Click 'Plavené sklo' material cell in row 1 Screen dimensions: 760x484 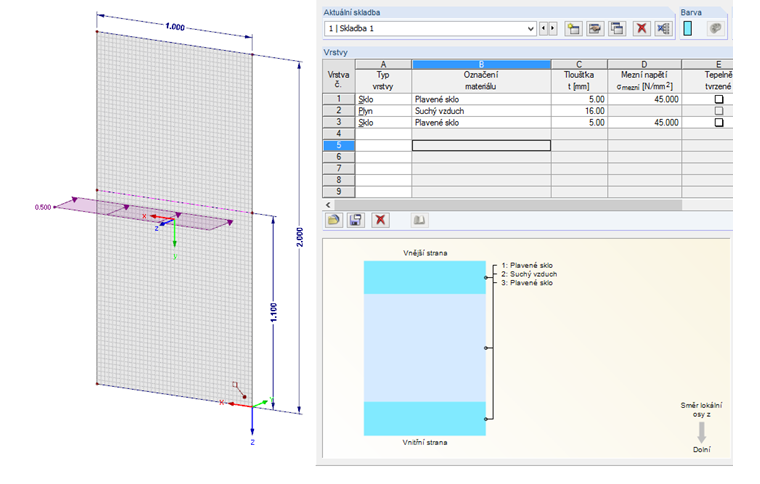tap(481, 99)
